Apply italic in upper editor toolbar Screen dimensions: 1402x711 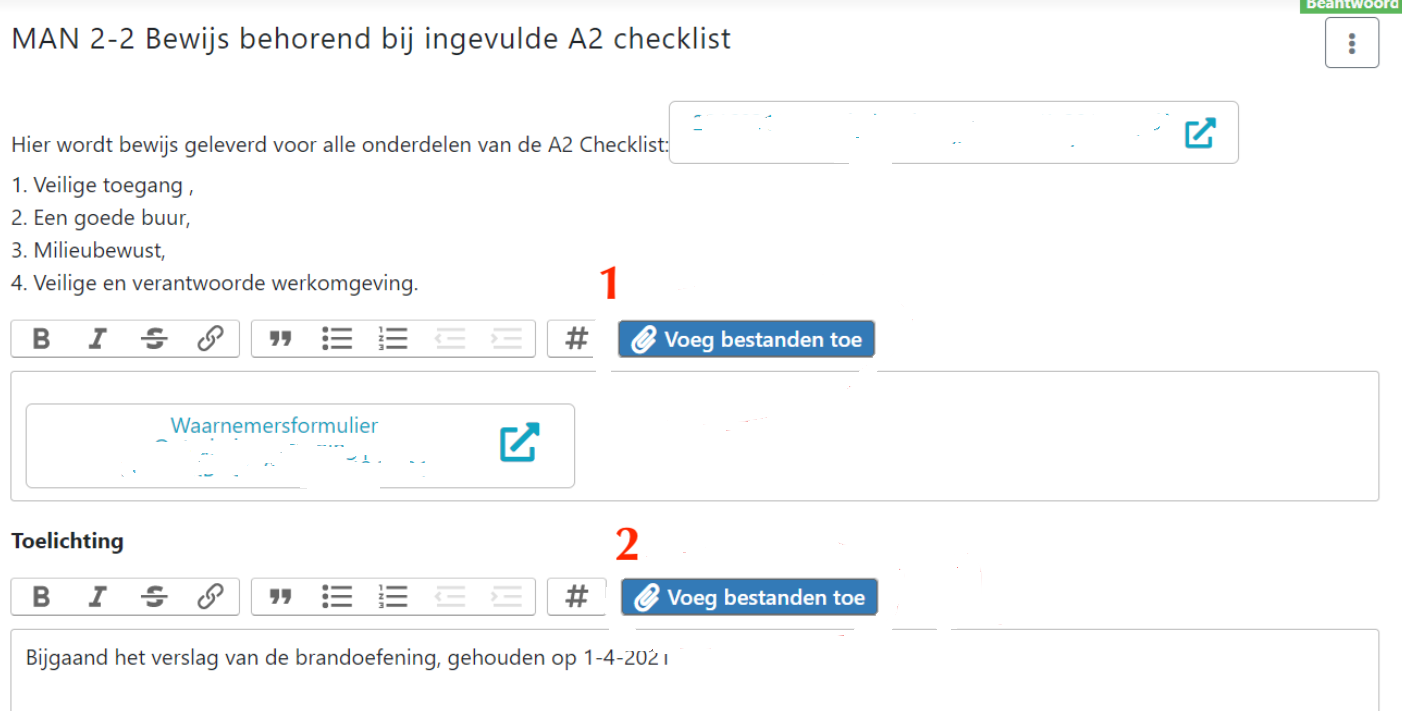(97, 339)
